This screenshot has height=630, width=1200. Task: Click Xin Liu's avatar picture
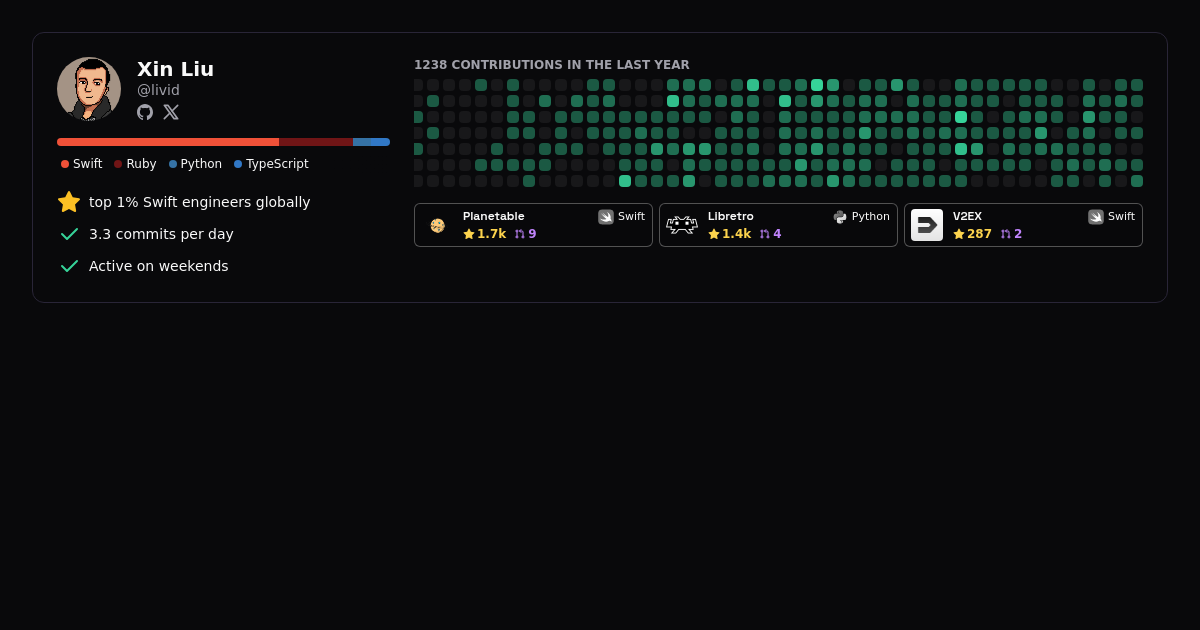(x=89, y=89)
